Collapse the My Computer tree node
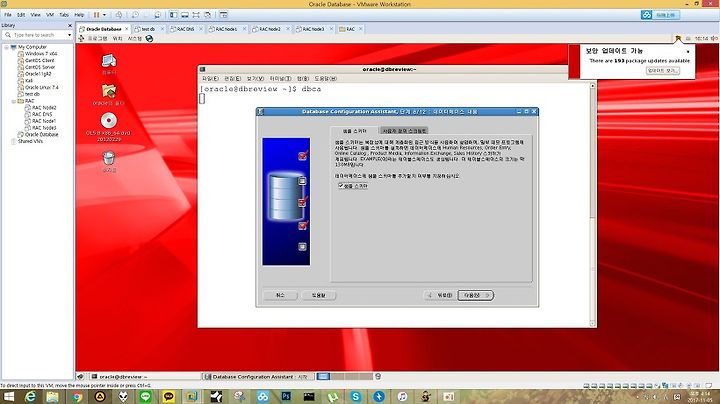This screenshot has width=720, height=404. tap(6, 47)
